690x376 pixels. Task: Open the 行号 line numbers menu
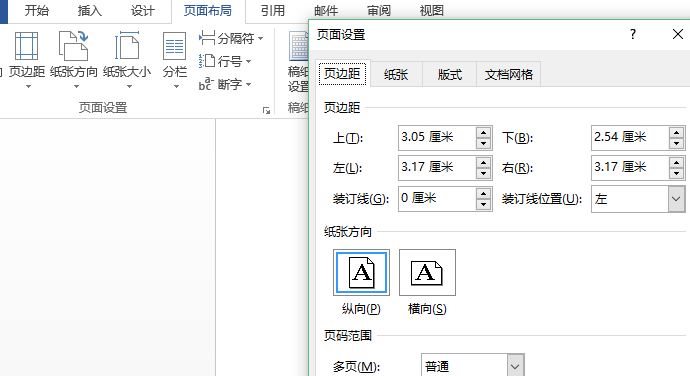[225, 61]
